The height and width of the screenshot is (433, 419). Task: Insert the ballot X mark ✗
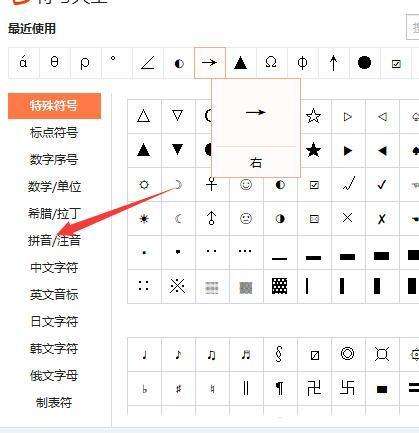(x=382, y=218)
